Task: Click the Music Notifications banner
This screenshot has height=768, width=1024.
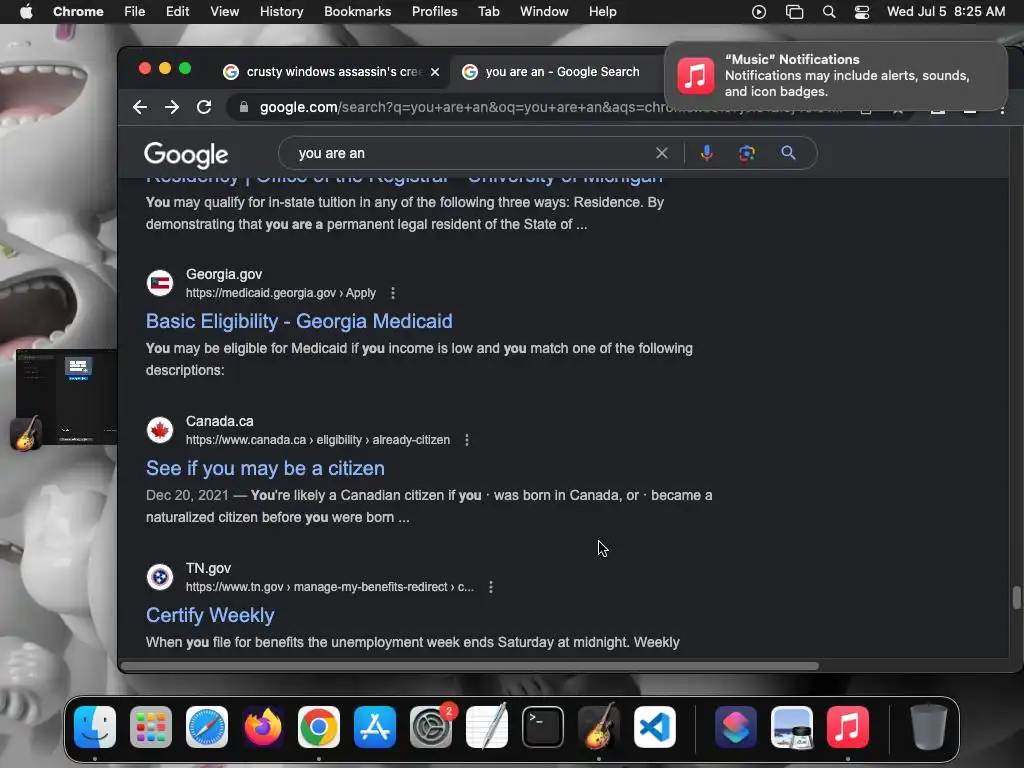Action: pyautogui.click(x=836, y=76)
